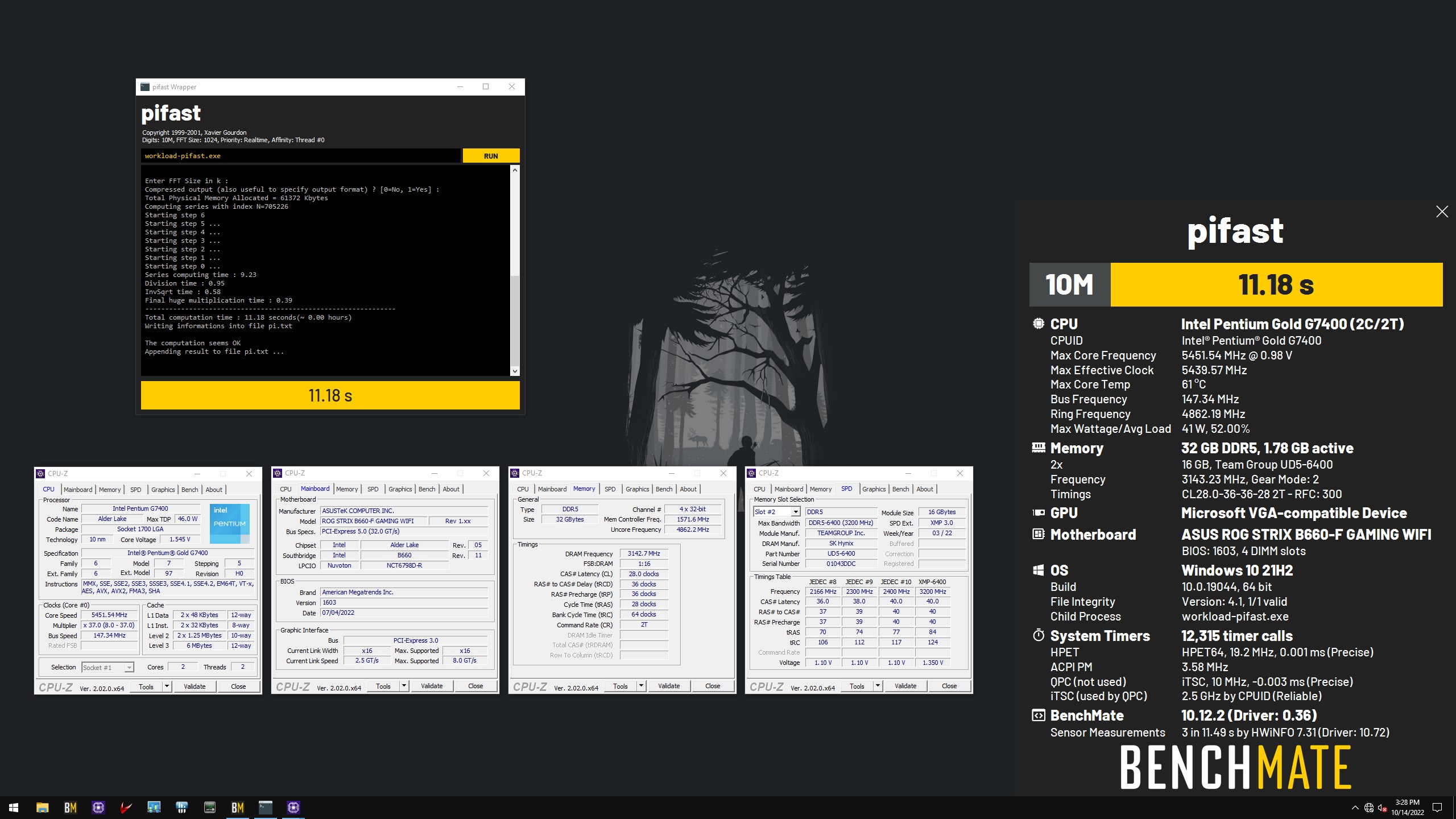Screen dimensions: 1456x819
Task: Click the bar chart taskbar icon
Action: (154, 808)
